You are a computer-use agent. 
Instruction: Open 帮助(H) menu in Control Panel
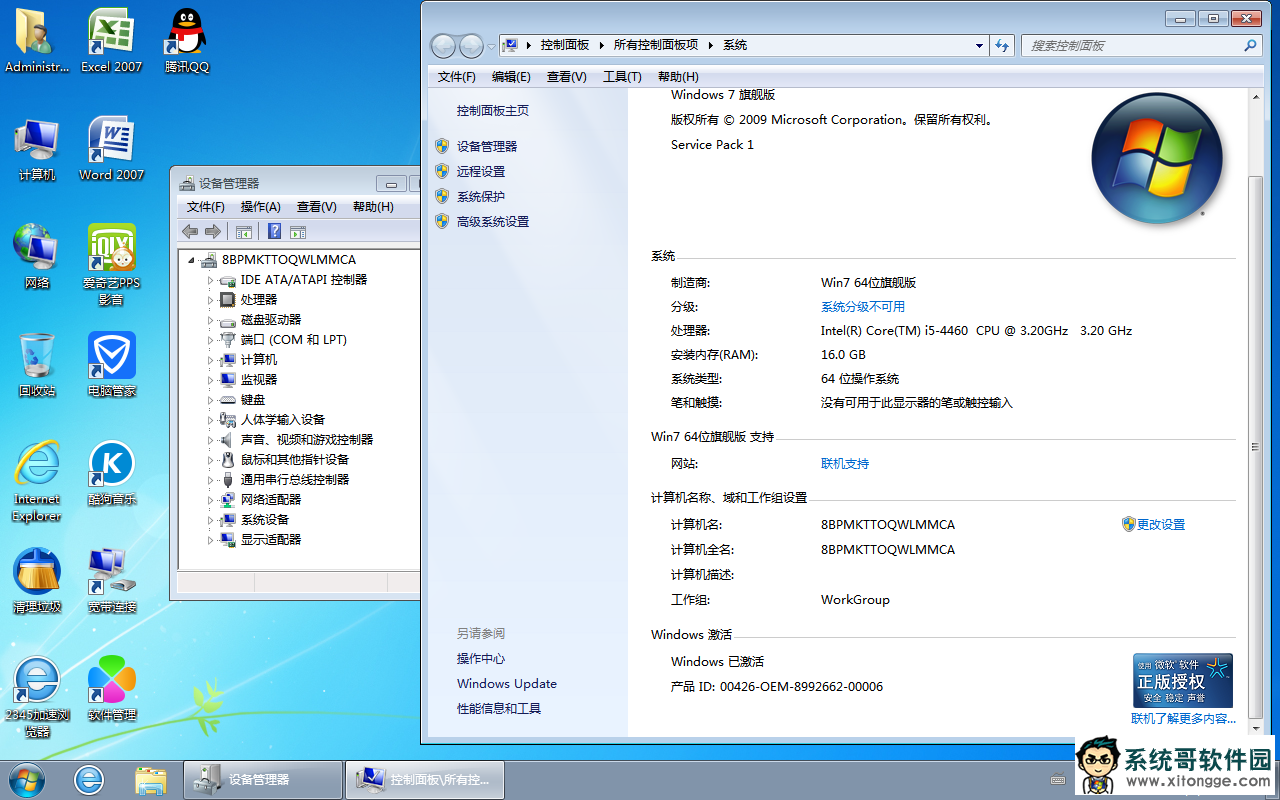(678, 77)
